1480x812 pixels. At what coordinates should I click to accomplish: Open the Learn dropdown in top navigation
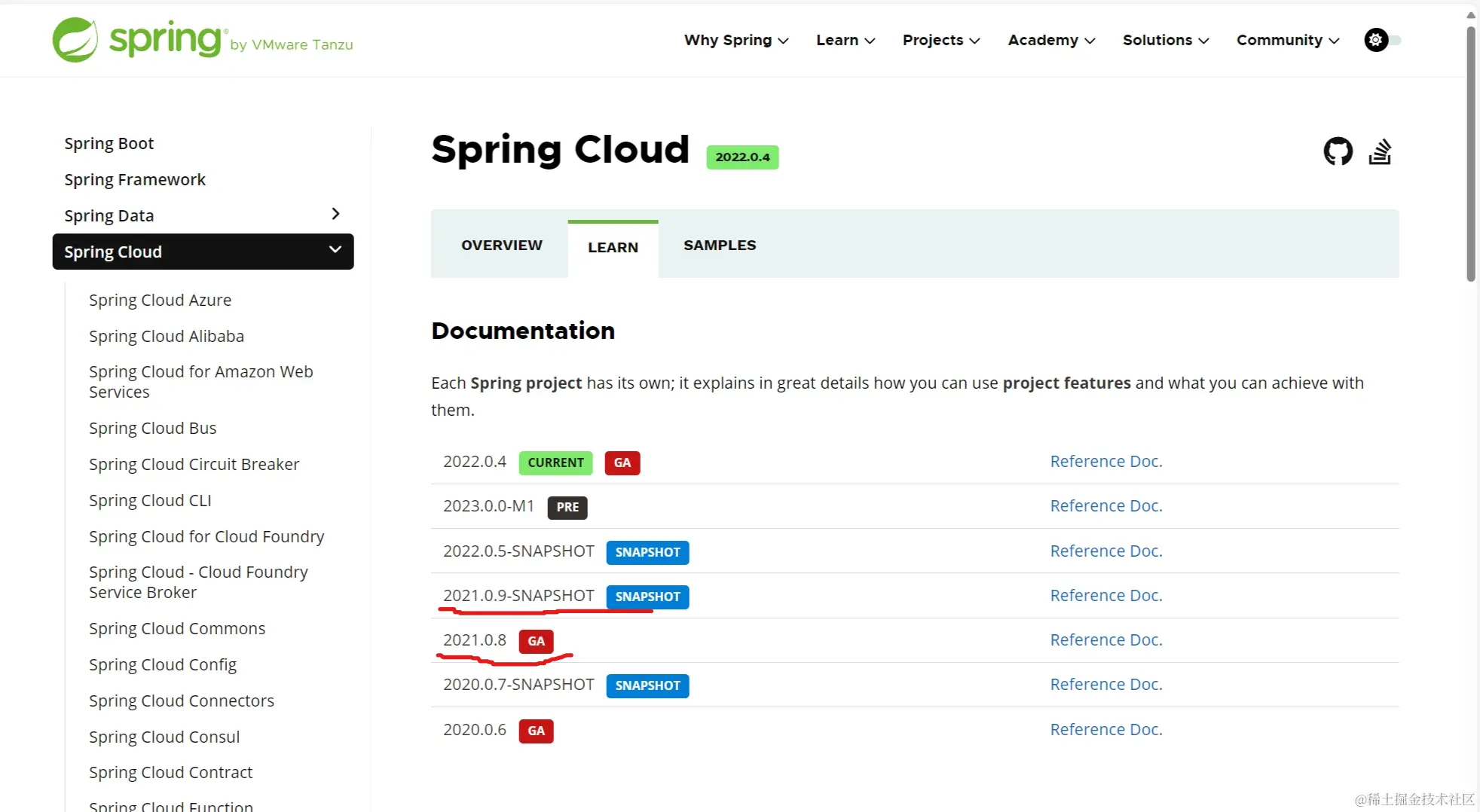point(845,40)
